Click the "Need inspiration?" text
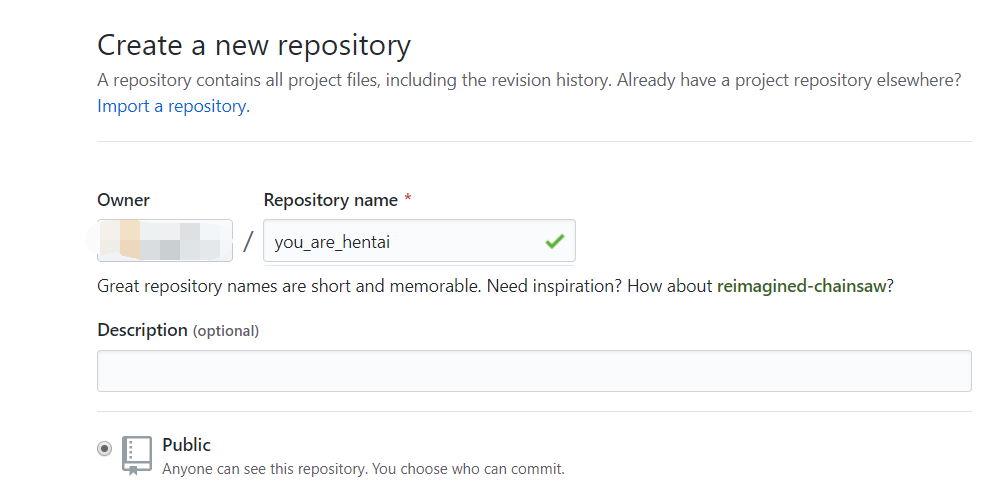The width and height of the screenshot is (1000, 500). [553, 286]
